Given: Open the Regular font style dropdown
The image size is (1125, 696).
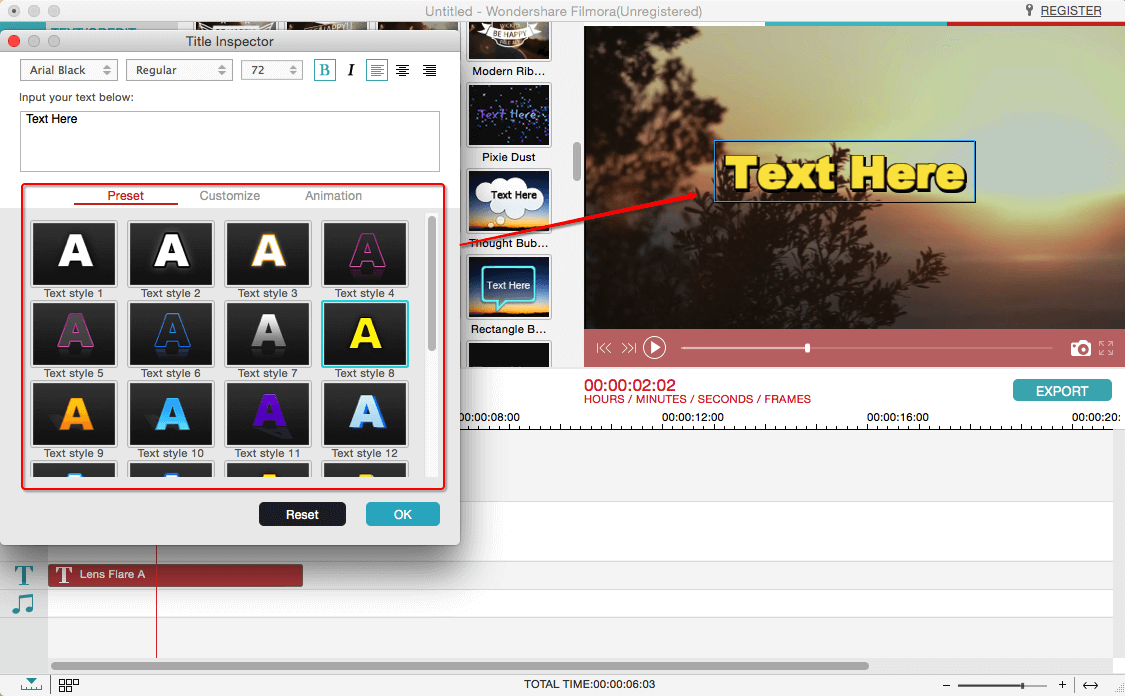Looking at the screenshot, I should tap(180, 70).
